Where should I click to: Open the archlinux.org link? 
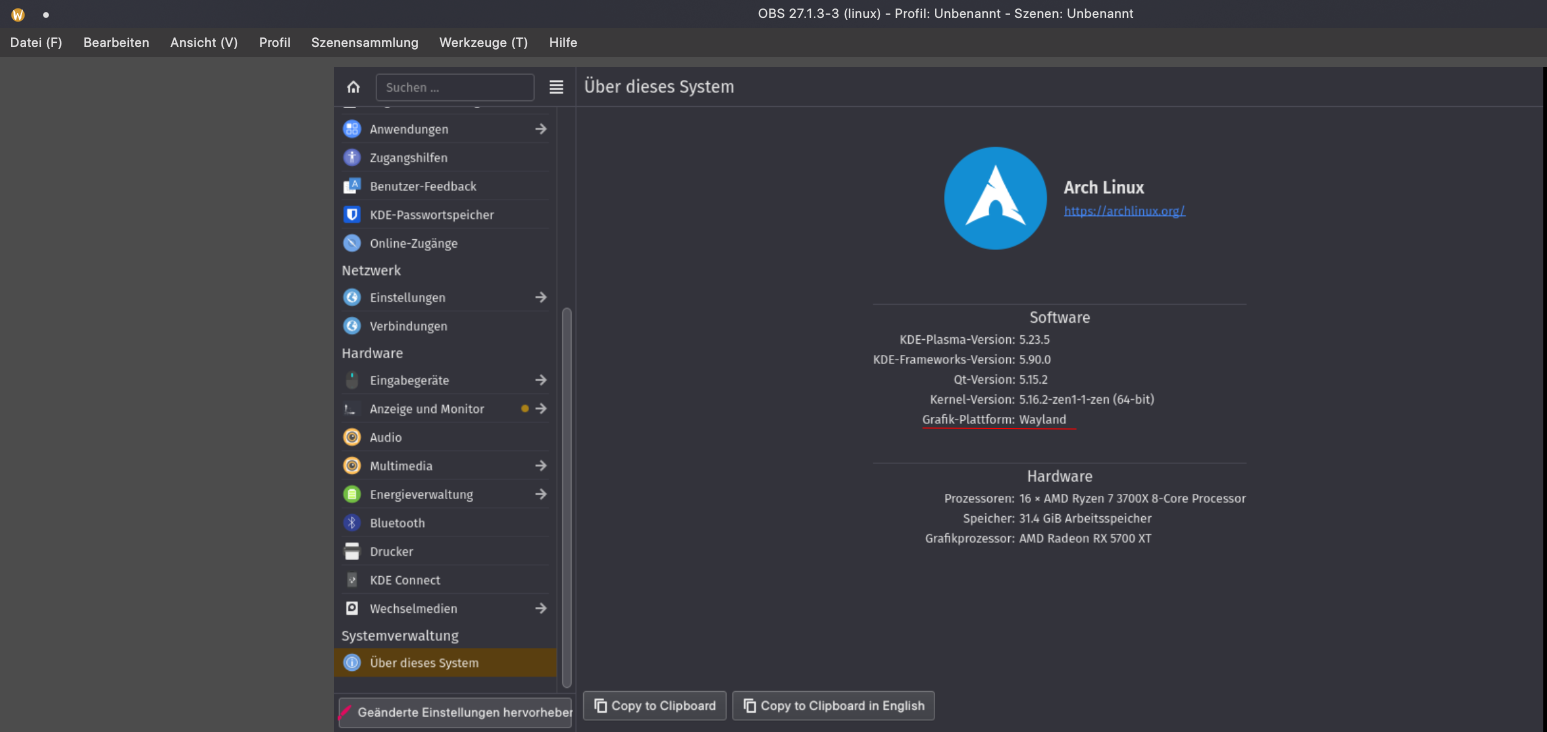coord(1124,211)
